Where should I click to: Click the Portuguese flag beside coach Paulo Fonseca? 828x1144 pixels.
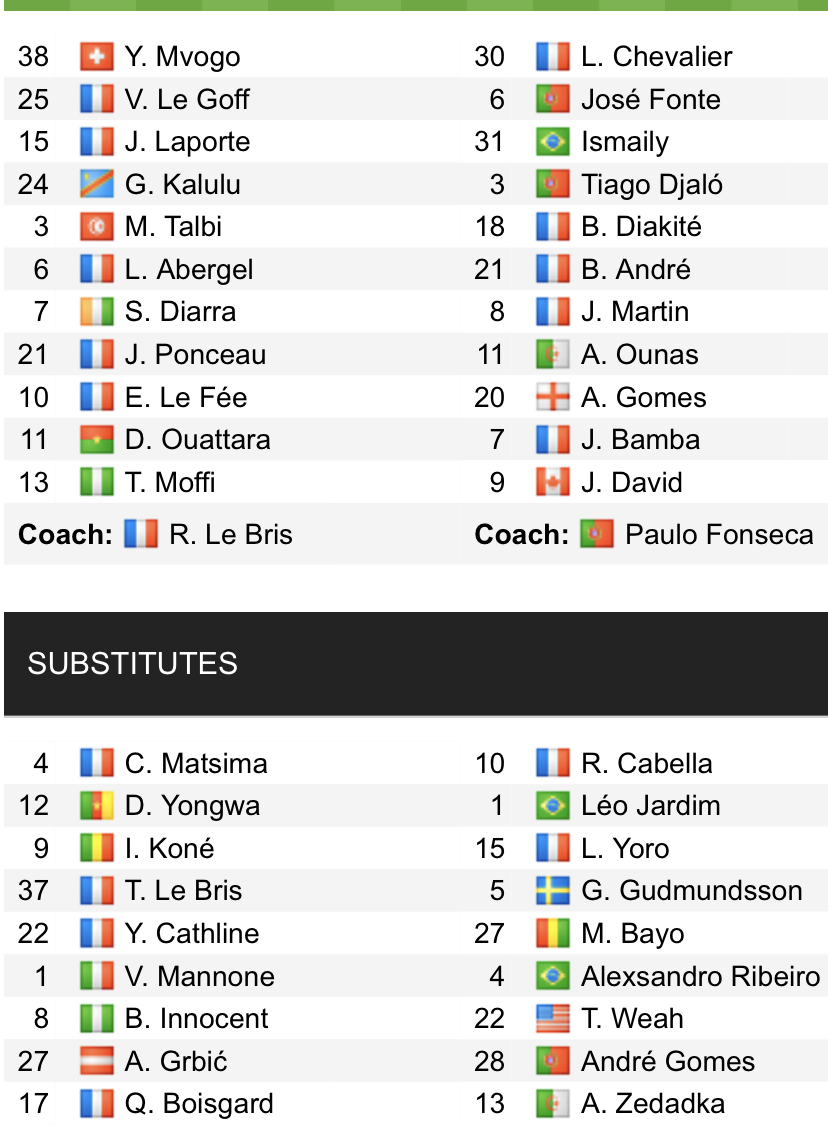(596, 535)
